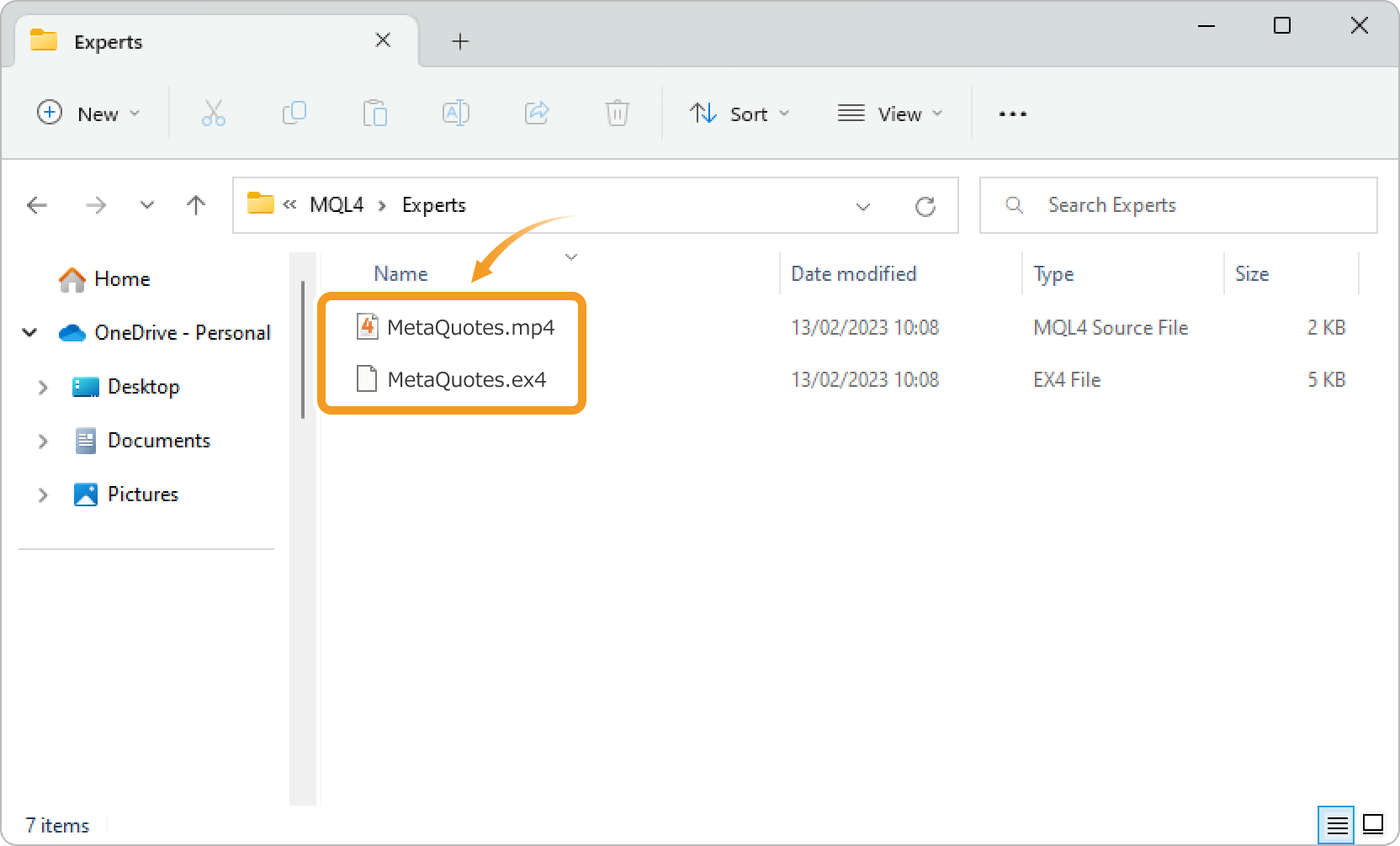This screenshot has width=1400, height=846.
Task: Click the Cut scissors icon
Action: coord(213,114)
